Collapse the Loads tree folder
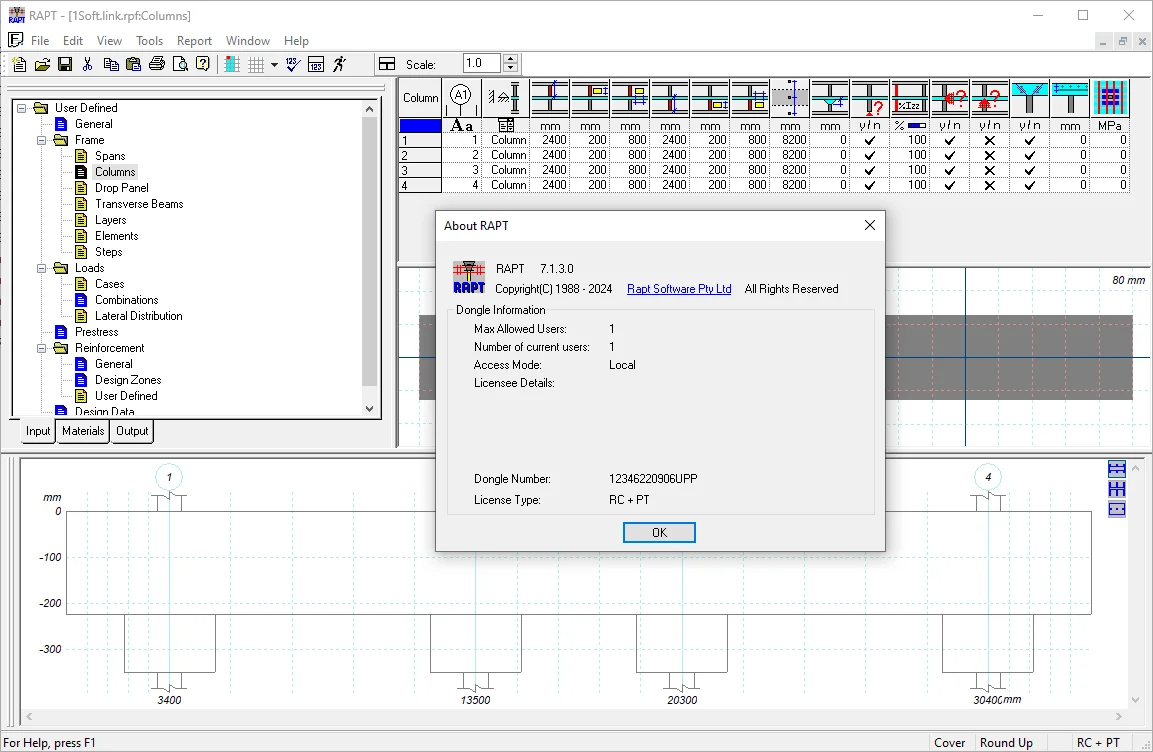This screenshot has width=1153, height=752. tap(42, 268)
